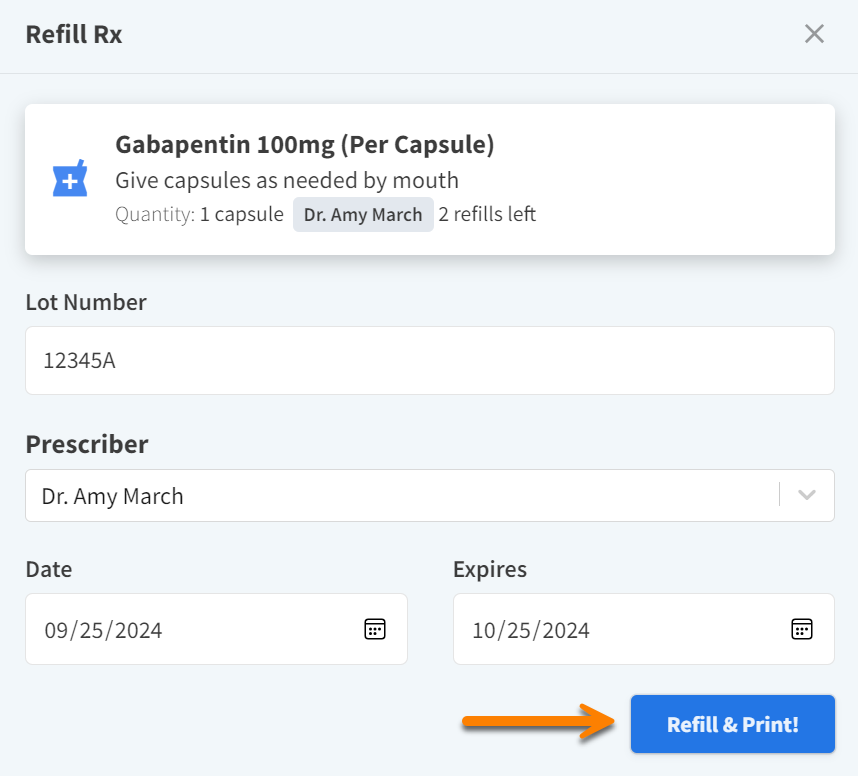Click the blue prescription vial icon
This screenshot has width=858, height=776.
(x=70, y=178)
